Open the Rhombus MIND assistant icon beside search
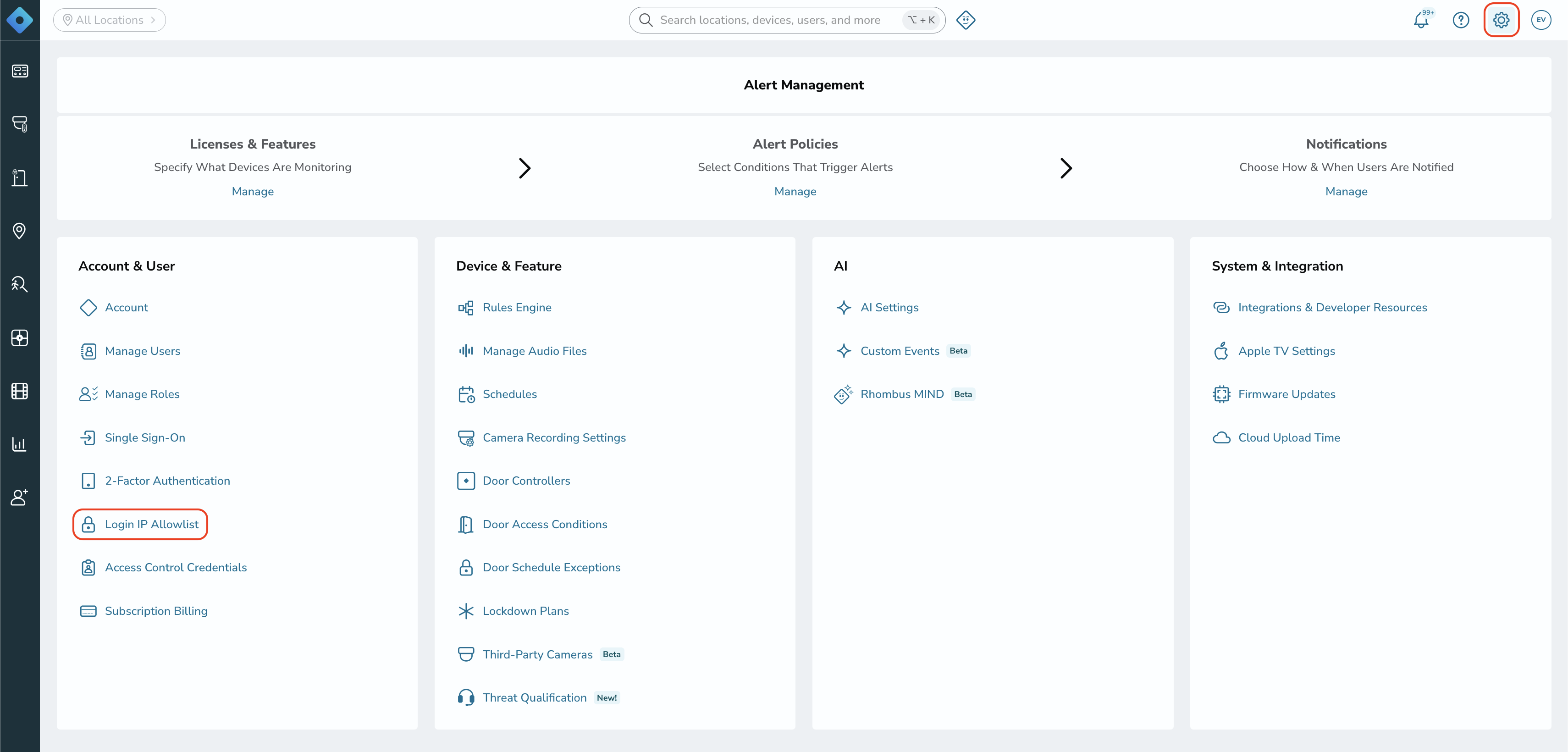Screen dimensions: 1568x752 coord(966,20)
